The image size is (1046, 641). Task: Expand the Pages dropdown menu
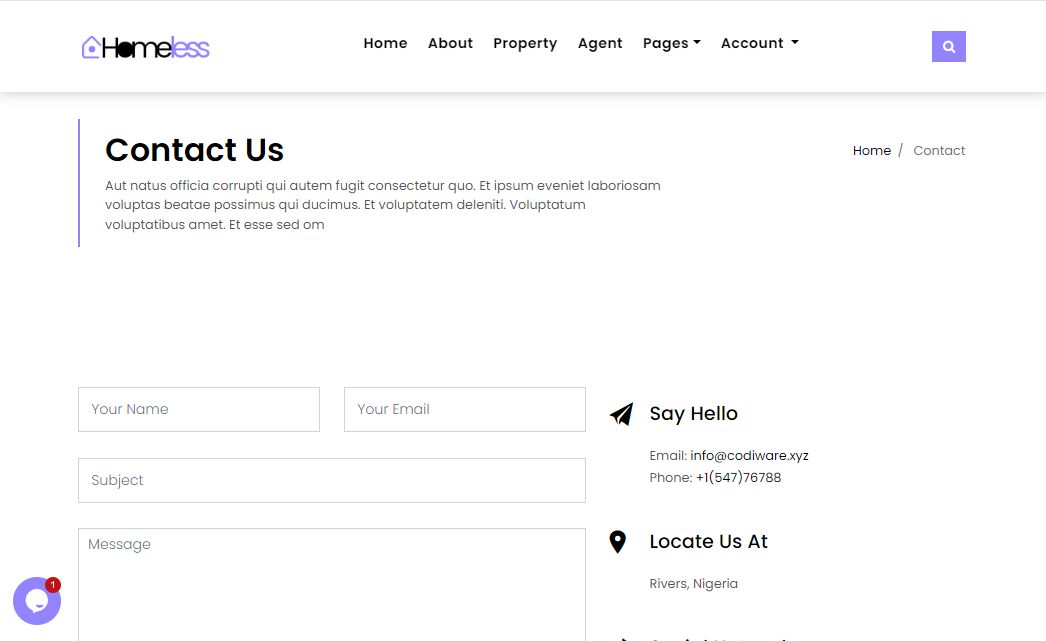(x=671, y=43)
